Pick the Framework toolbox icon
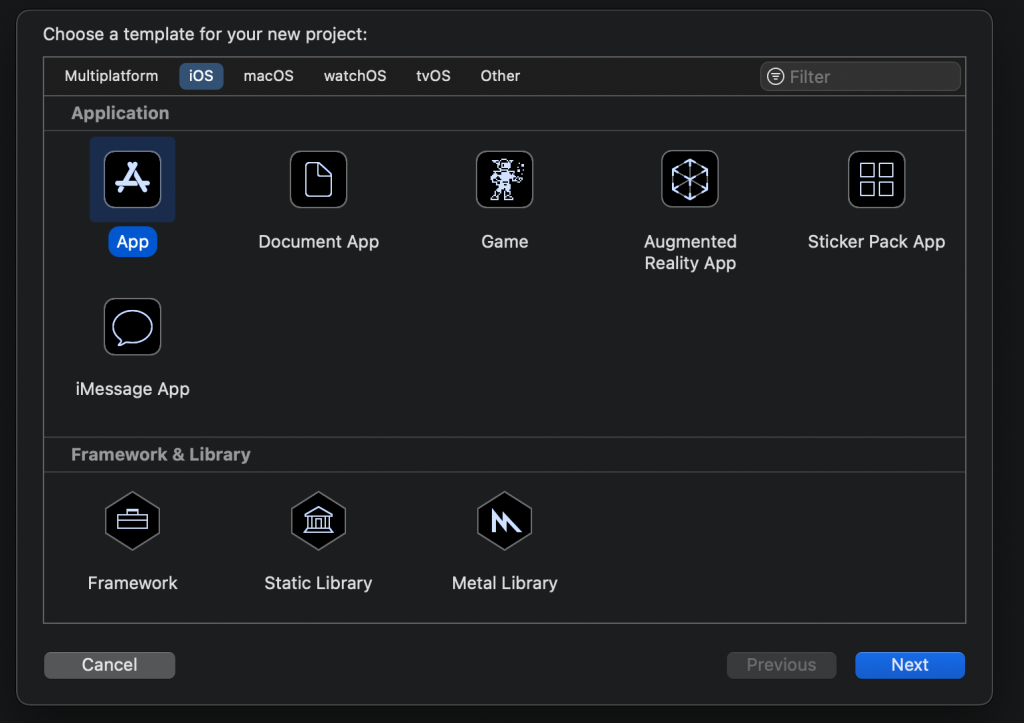Viewport: 1024px width, 723px height. pyautogui.click(x=133, y=521)
